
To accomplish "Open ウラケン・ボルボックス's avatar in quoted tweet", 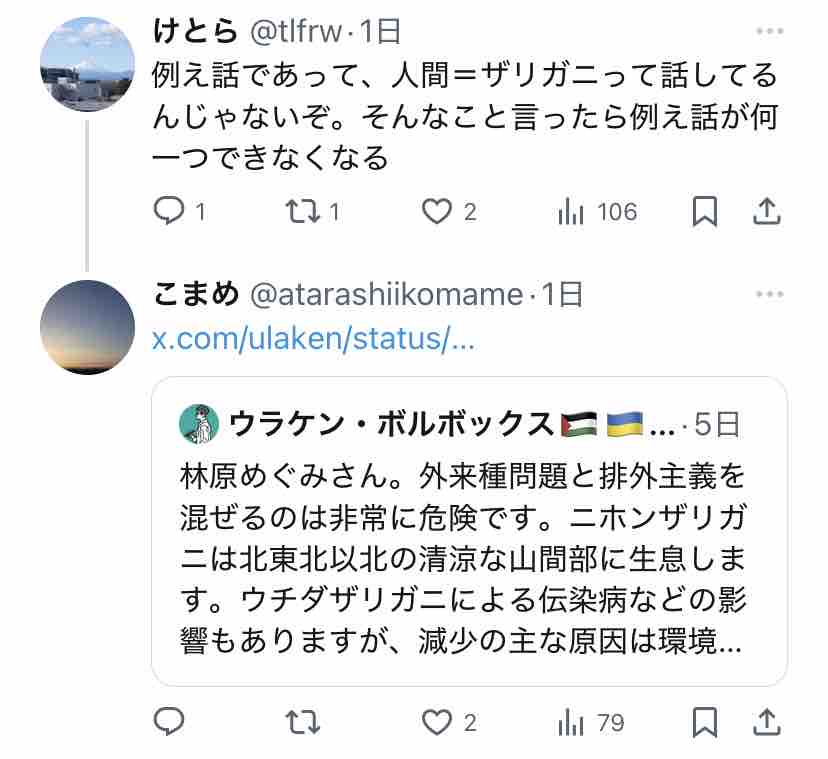I will (x=199, y=424).
